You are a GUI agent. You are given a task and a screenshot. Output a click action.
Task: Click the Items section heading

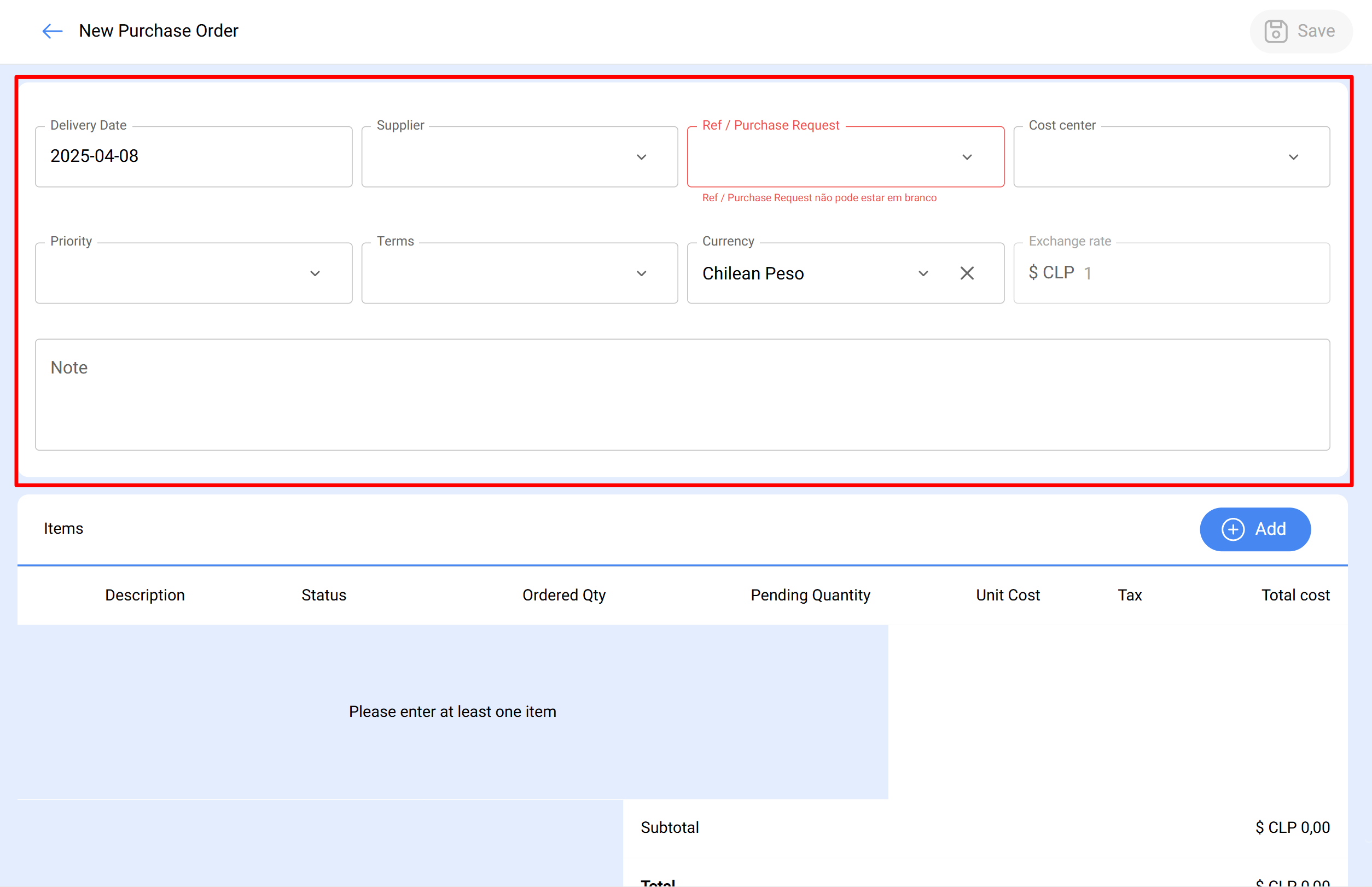(63, 529)
